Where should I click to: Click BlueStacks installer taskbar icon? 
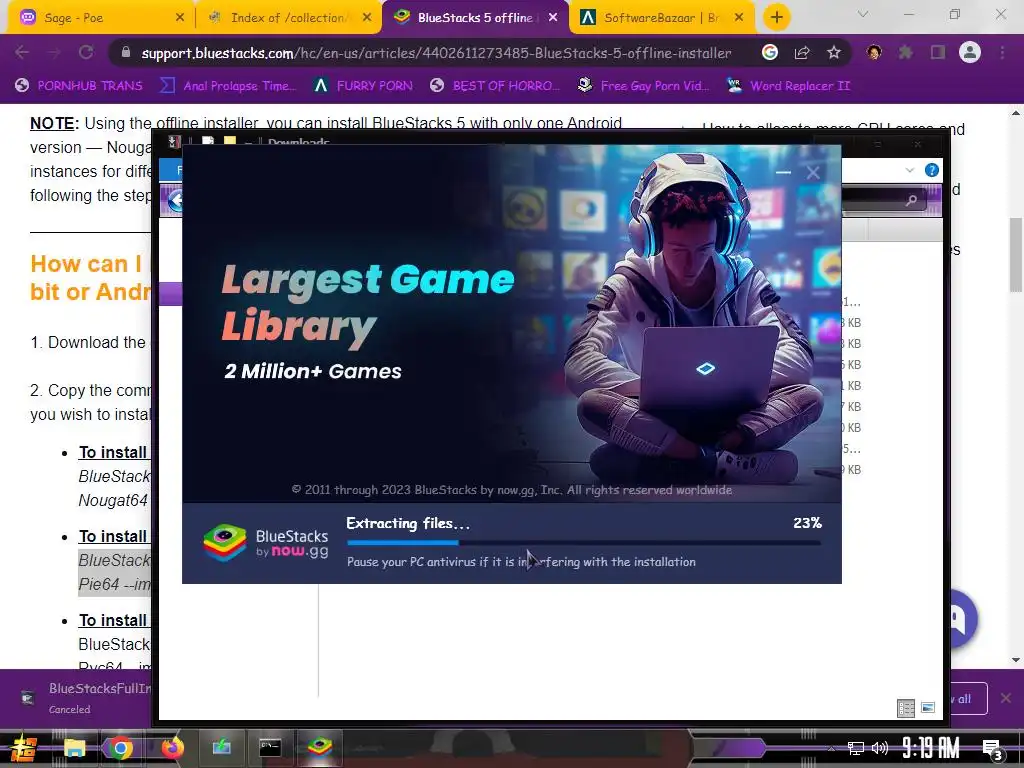point(320,747)
